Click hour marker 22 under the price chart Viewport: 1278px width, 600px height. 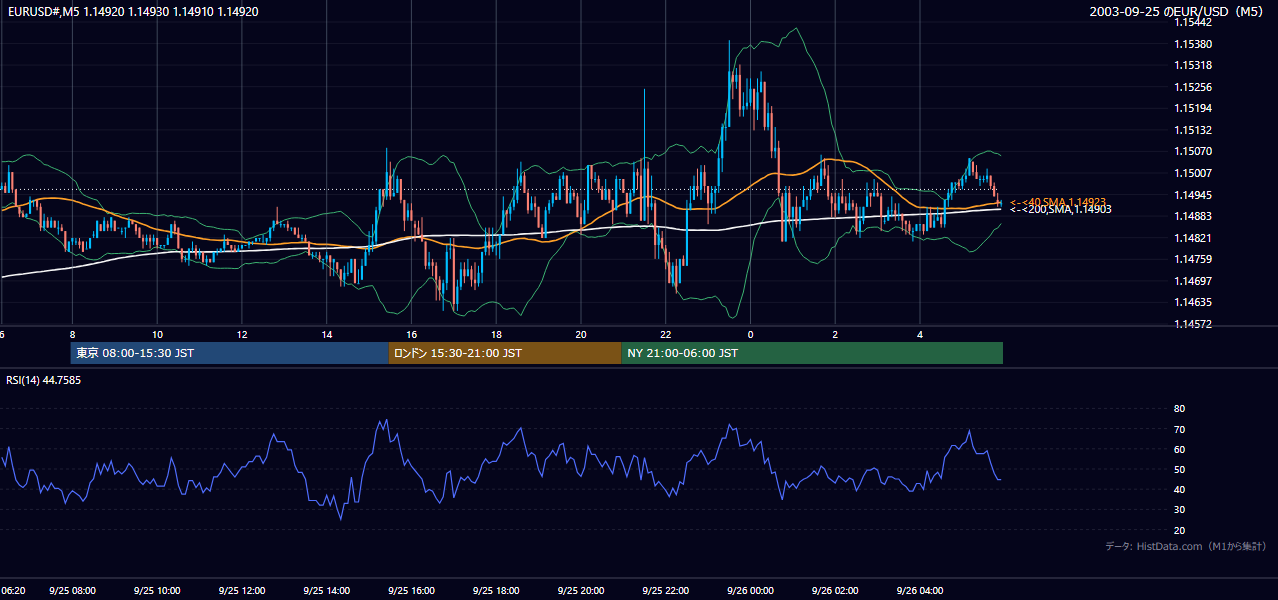[666, 334]
